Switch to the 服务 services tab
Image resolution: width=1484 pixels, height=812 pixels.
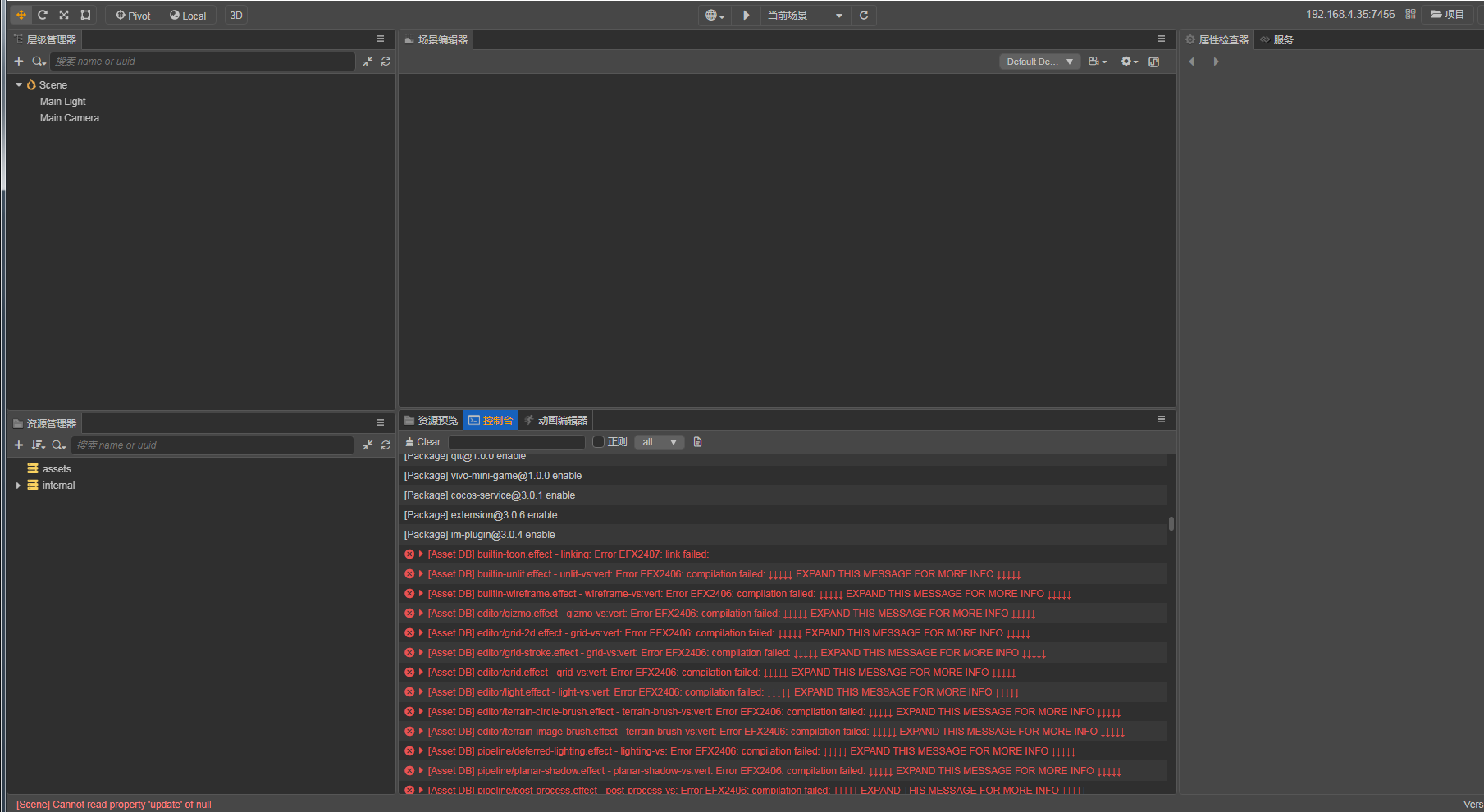1277,39
